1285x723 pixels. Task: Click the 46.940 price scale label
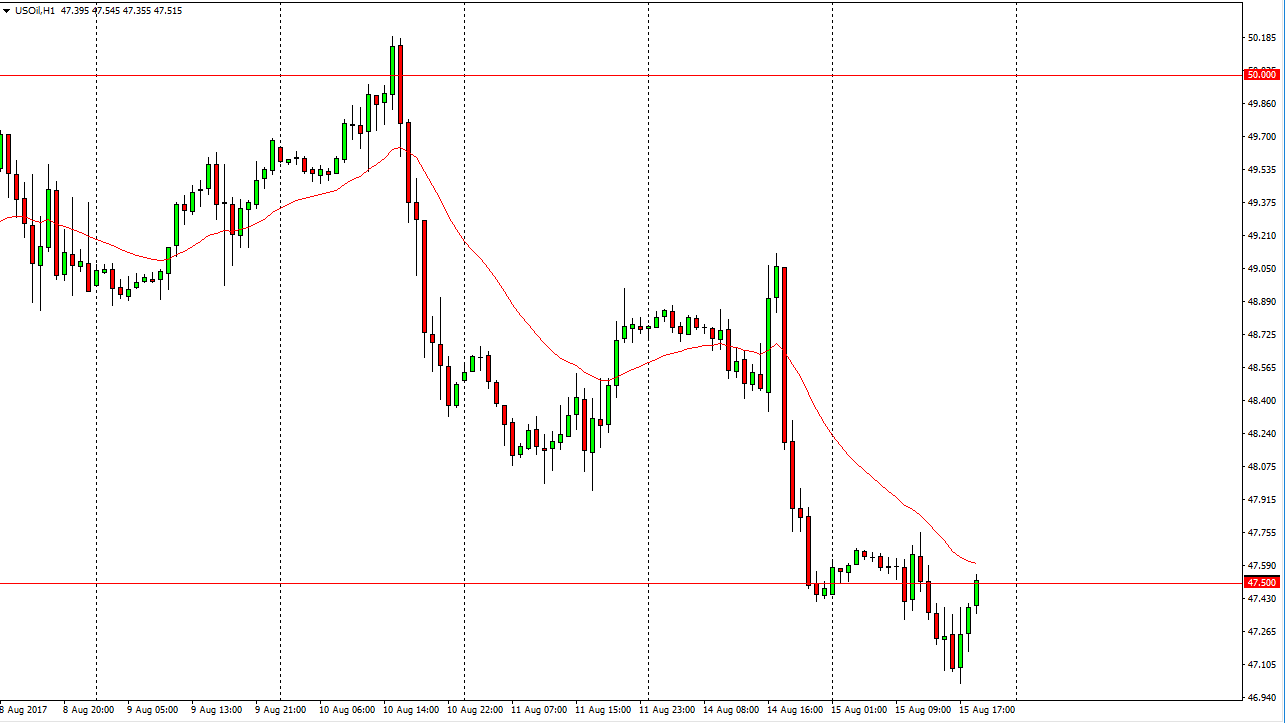click(1262, 697)
